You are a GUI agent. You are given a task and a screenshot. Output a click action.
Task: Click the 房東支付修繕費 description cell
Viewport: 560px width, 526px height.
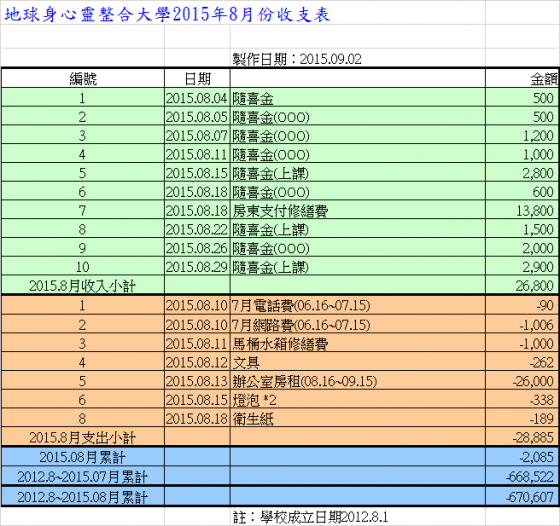(358, 210)
